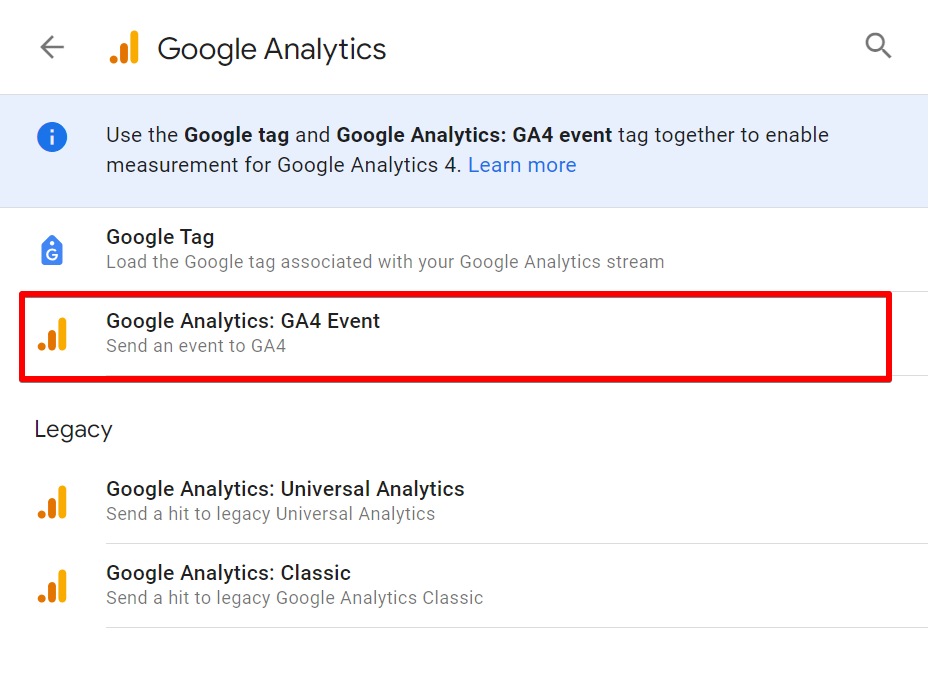Click the 'Send an event to GA4' description

pyautogui.click(x=196, y=346)
